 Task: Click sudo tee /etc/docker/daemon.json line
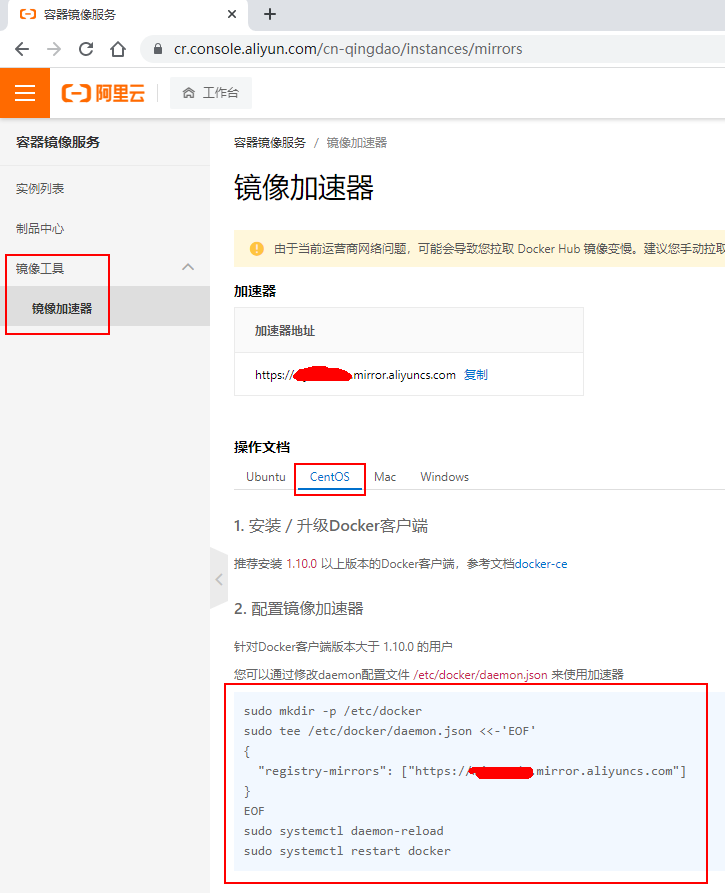coord(390,731)
